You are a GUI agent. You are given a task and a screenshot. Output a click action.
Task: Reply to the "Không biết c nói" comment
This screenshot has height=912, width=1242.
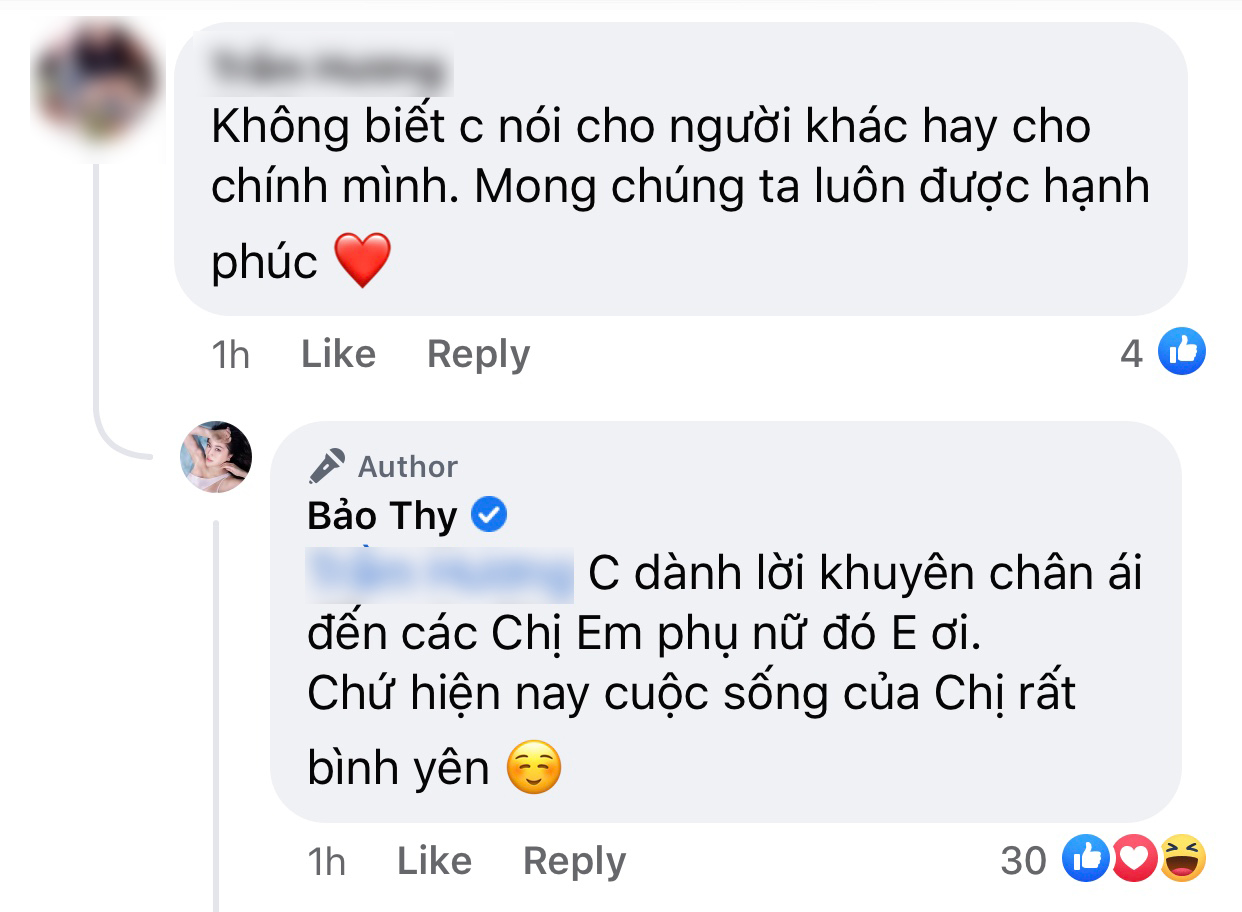pyautogui.click(x=478, y=354)
